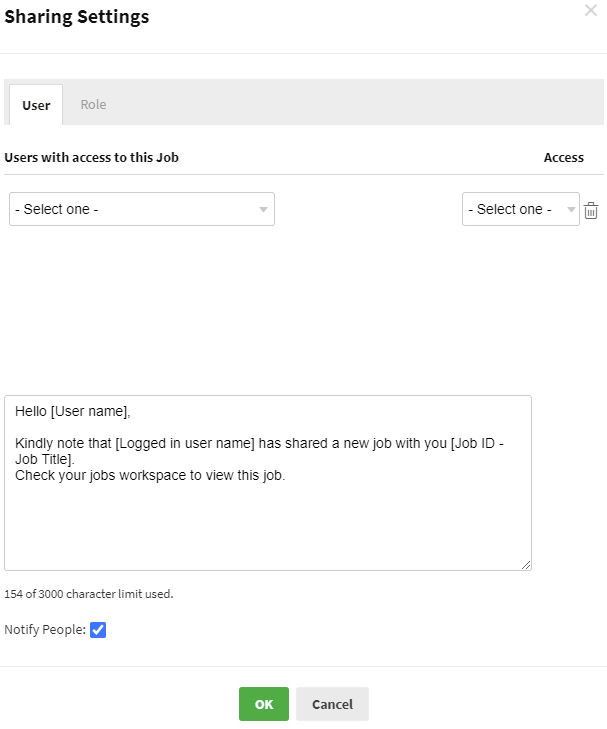Viewport: 607px width, 729px height.
Task: Switch to the Role tab
Action: pyautogui.click(x=93, y=105)
